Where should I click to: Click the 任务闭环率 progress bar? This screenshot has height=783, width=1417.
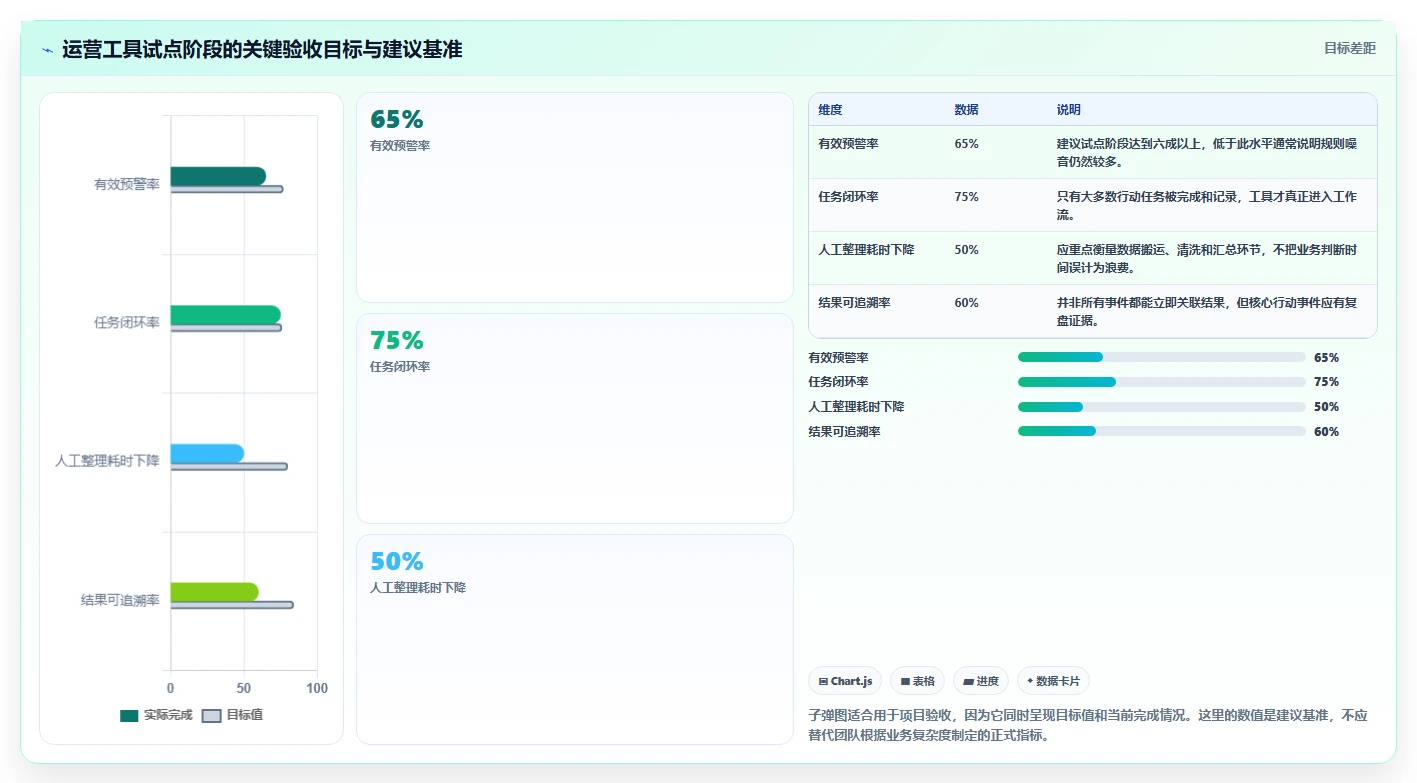point(1162,382)
